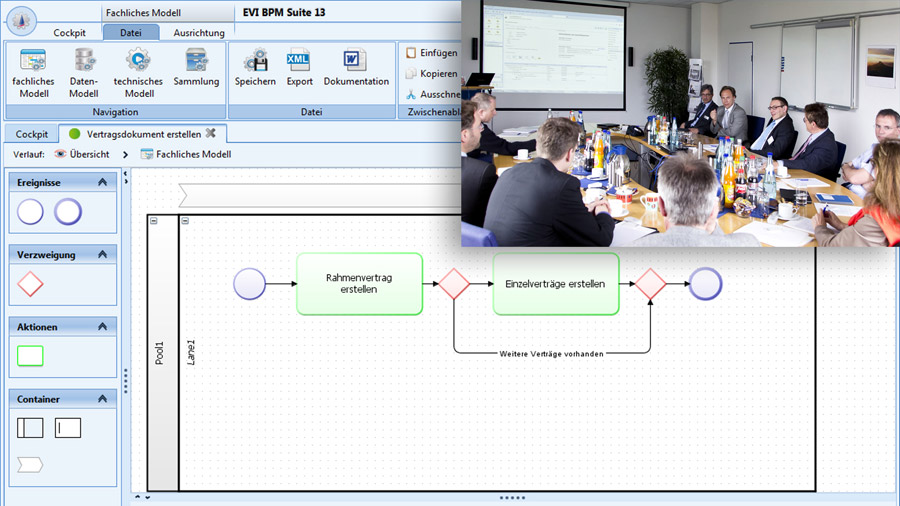The image size is (900, 506).
Task: Click the XML Export icon
Action: (x=298, y=60)
